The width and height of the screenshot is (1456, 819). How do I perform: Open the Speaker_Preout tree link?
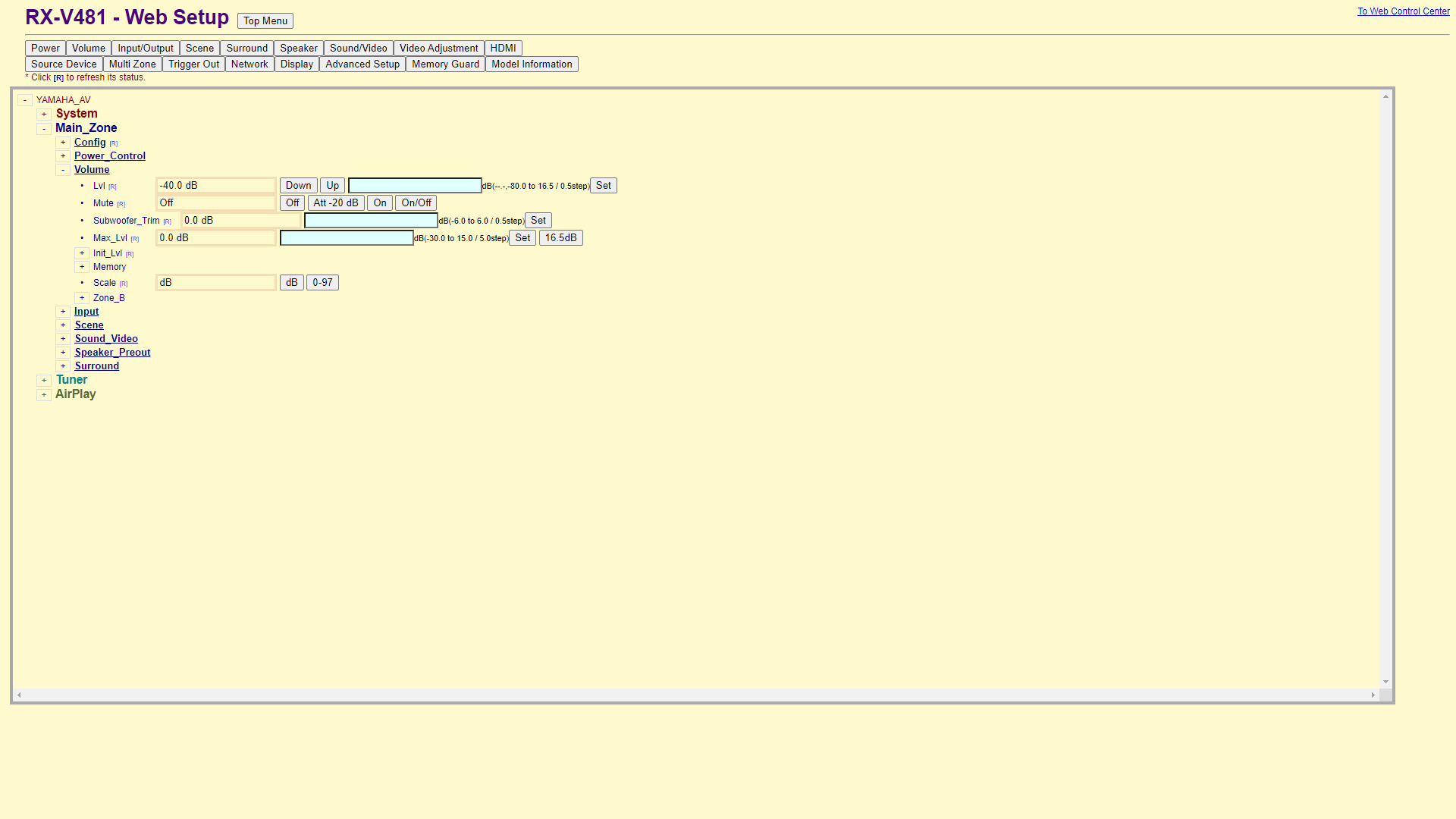[112, 353]
